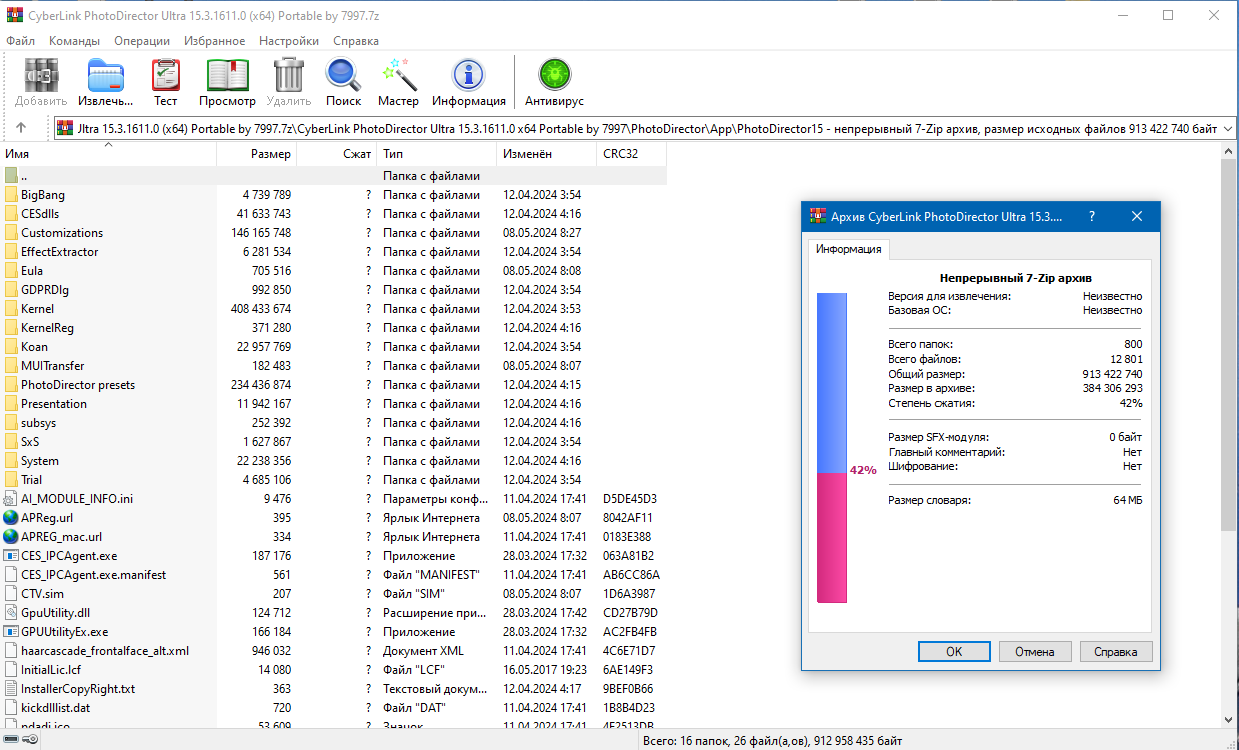Sort by the Размер column header
Screen dimensions: 1239x750
click(257, 154)
